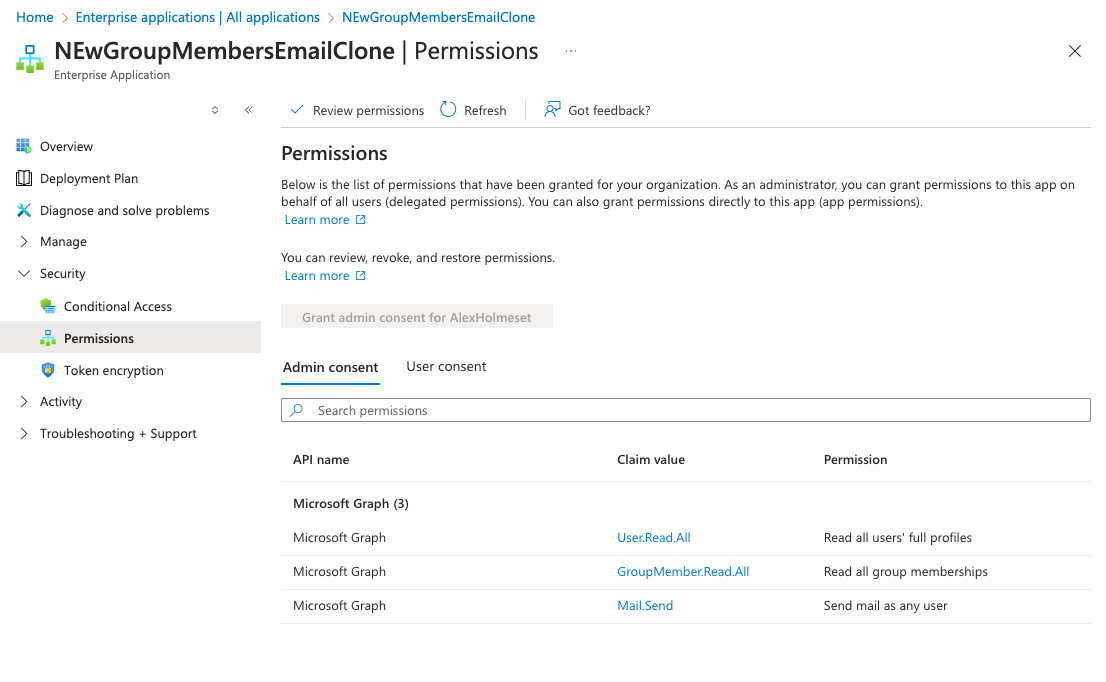Expand Troubleshooting + Support section
Image resolution: width=1106 pixels, height=682 pixels.
point(24,434)
